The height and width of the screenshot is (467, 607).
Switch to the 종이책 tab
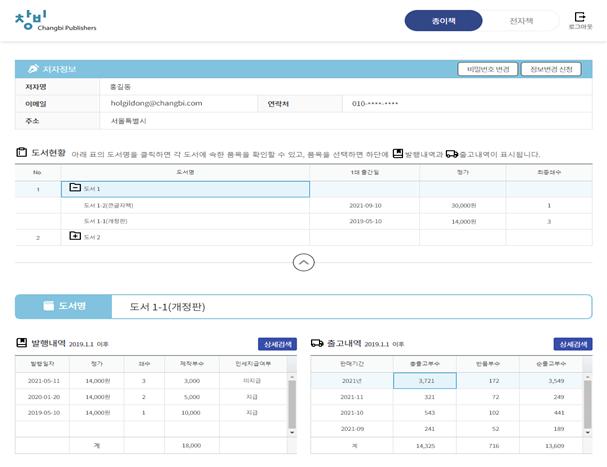click(x=441, y=21)
